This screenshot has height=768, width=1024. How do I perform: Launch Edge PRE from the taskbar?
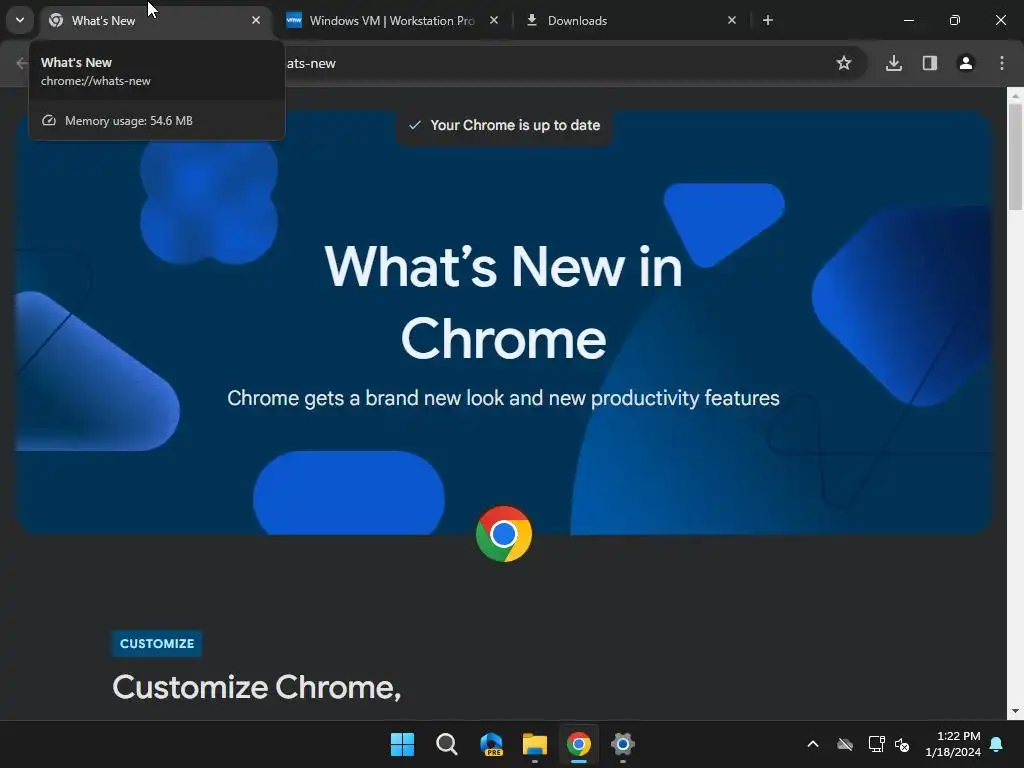491,744
